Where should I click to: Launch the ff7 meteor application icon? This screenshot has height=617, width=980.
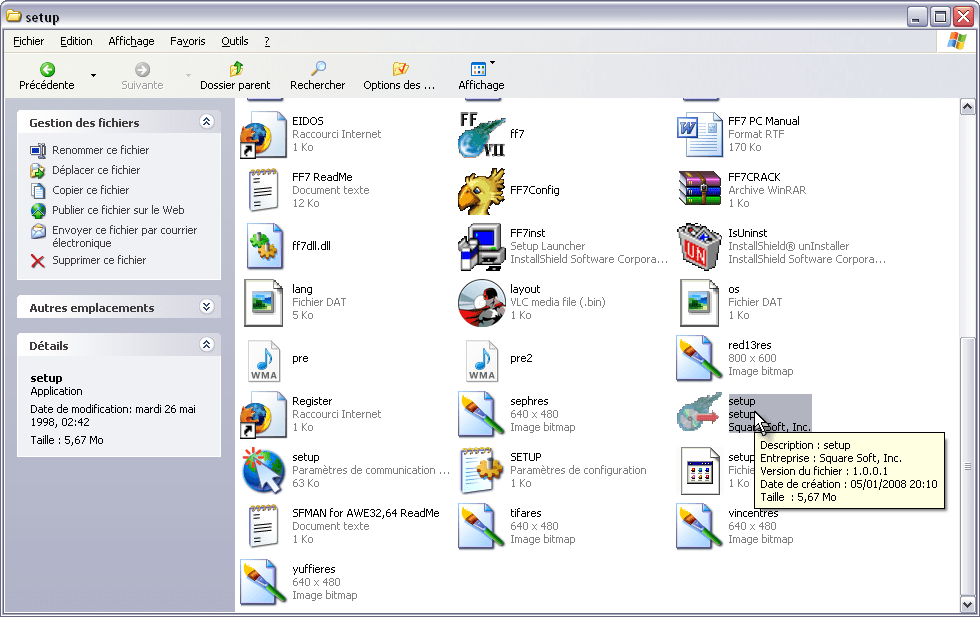(481, 132)
